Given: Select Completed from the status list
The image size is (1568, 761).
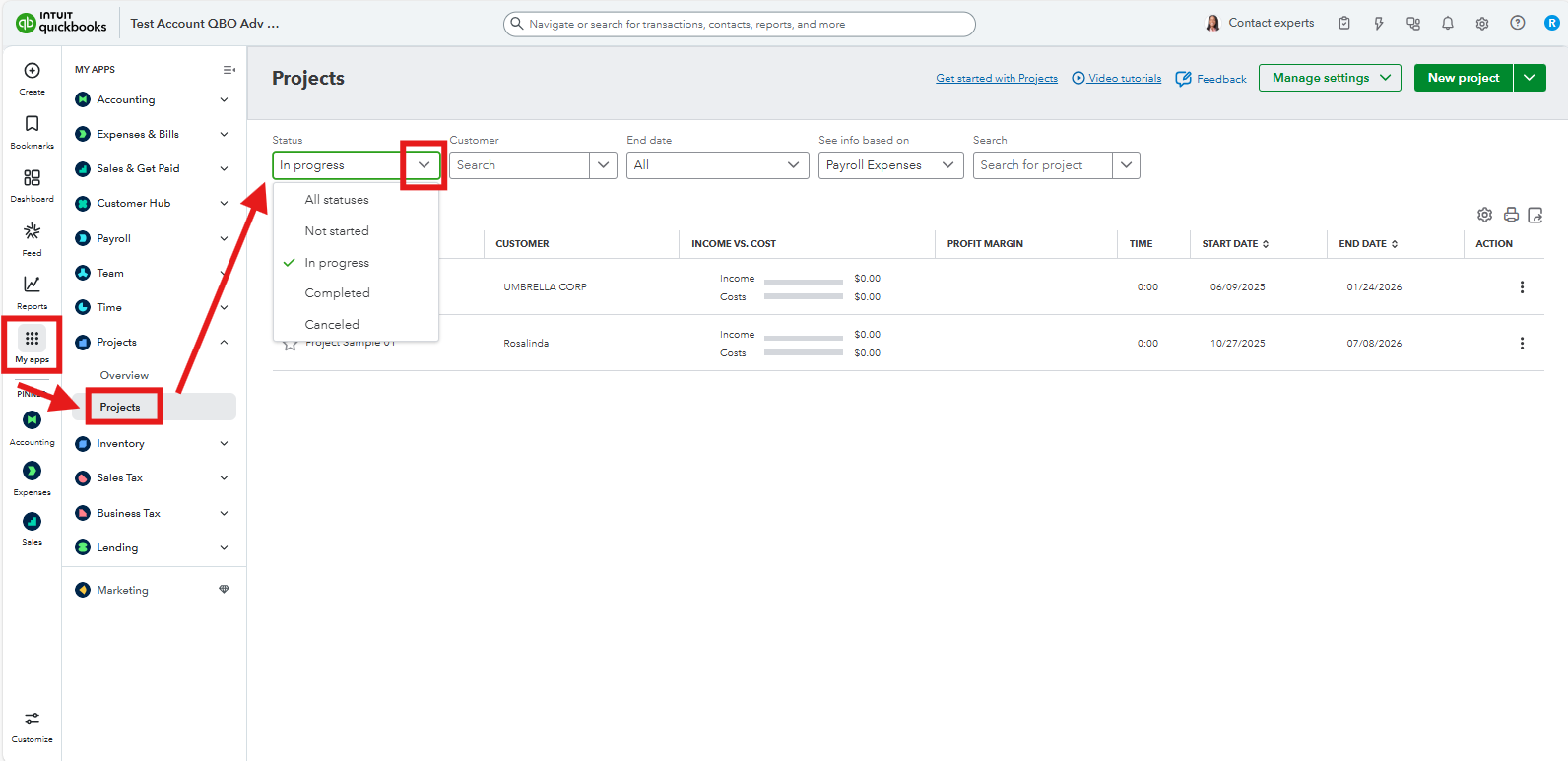Looking at the screenshot, I should tap(337, 293).
